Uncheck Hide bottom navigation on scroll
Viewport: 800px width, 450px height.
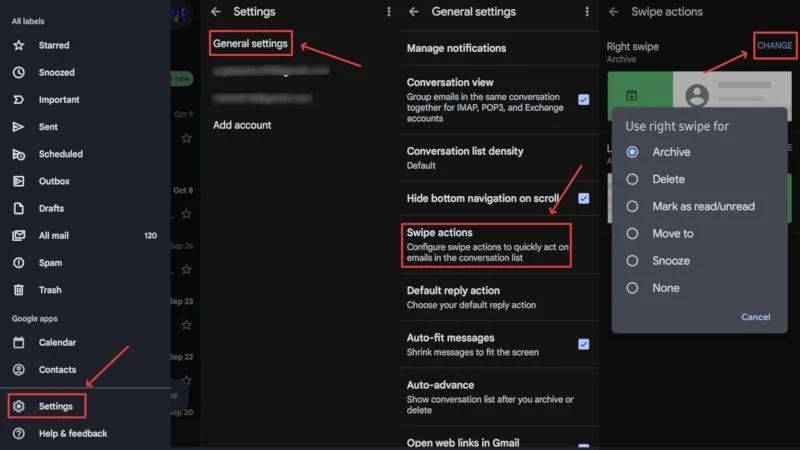coord(583,198)
